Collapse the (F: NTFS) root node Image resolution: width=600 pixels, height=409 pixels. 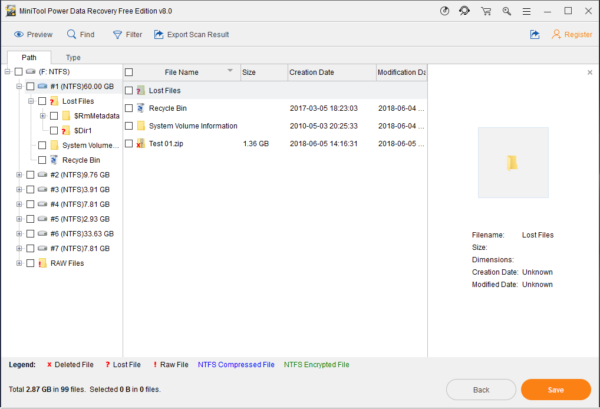[x=7, y=72]
